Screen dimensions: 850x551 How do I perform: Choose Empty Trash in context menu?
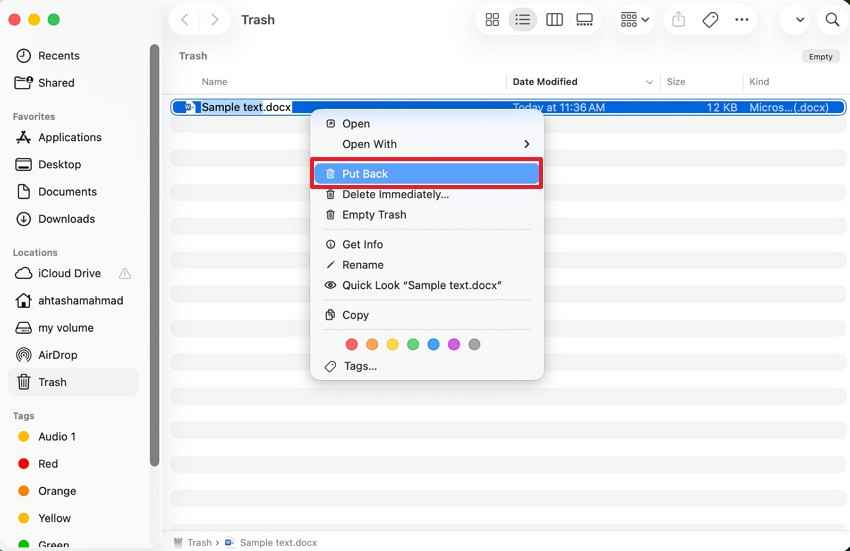(427, 215)
